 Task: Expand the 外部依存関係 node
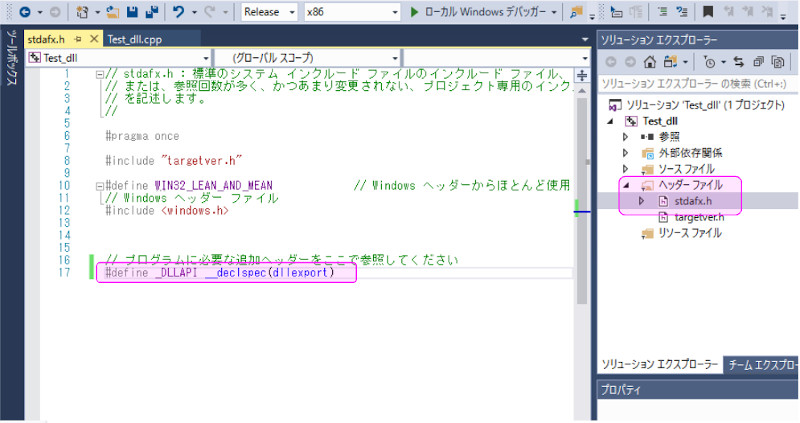coord(626,153)
